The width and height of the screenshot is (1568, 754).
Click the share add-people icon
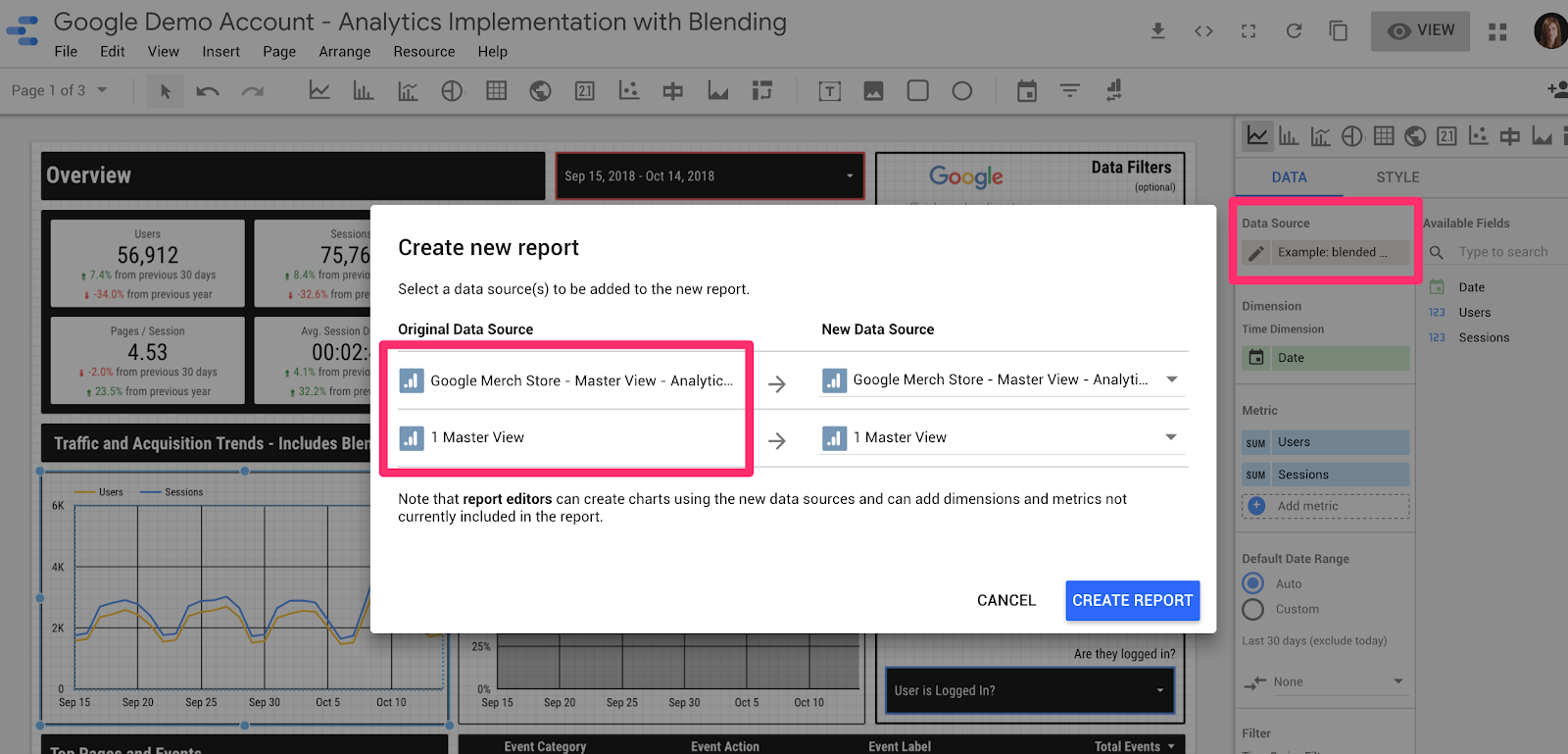(1557, 90)
